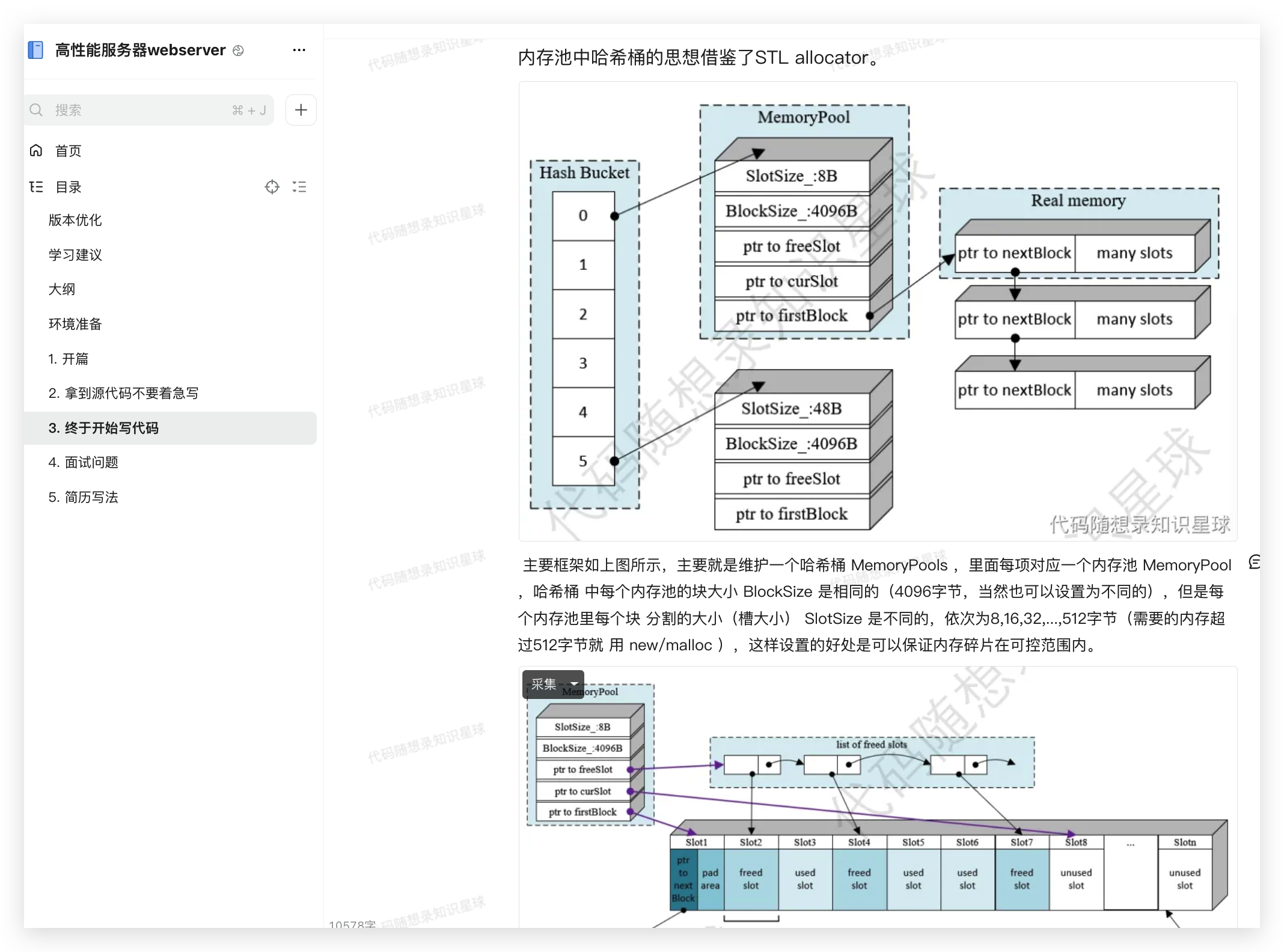
Task: Open the comment bubble icon beside the paragraph
Action: coord(1256,562)
